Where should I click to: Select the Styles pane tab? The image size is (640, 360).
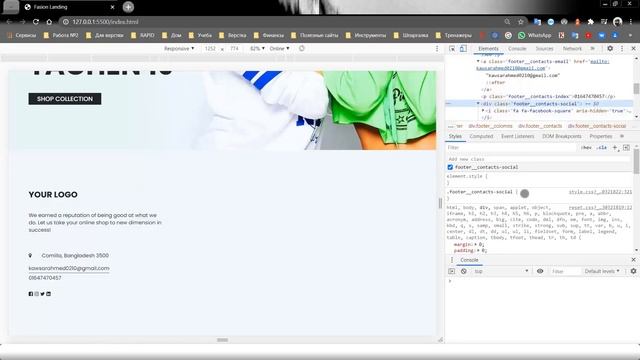point(455,136)
